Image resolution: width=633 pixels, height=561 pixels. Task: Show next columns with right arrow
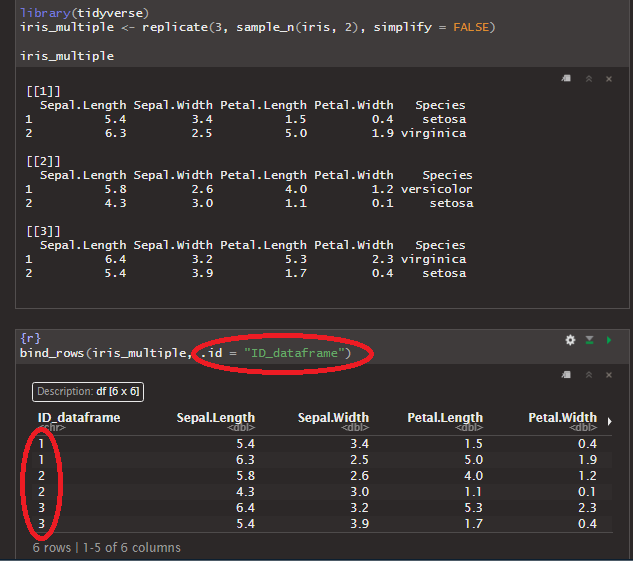[610, 421]
